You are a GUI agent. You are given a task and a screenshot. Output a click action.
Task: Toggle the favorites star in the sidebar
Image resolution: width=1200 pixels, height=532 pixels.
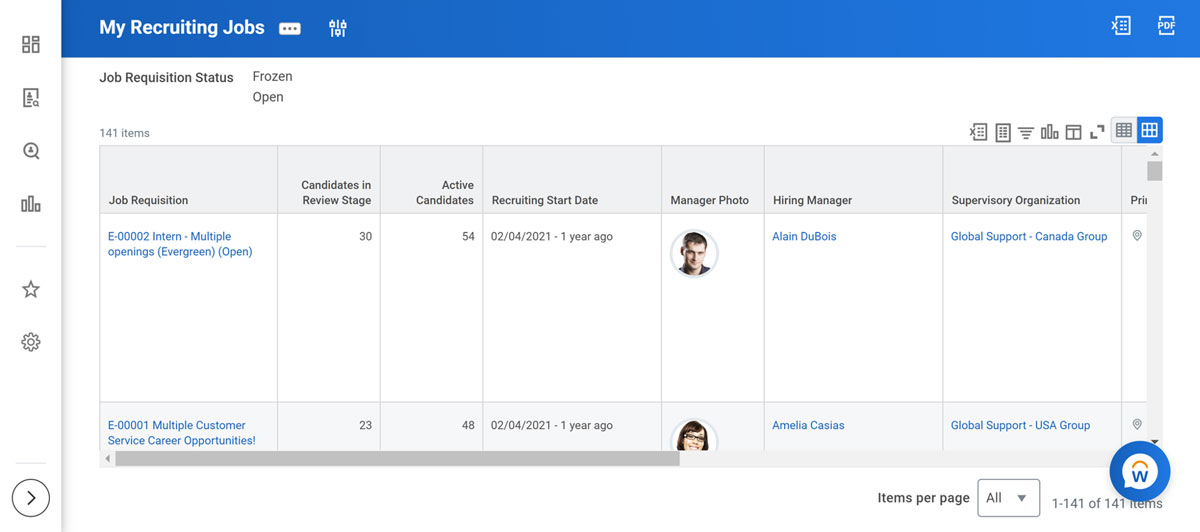pyautogui.click(x=31, y=290)
